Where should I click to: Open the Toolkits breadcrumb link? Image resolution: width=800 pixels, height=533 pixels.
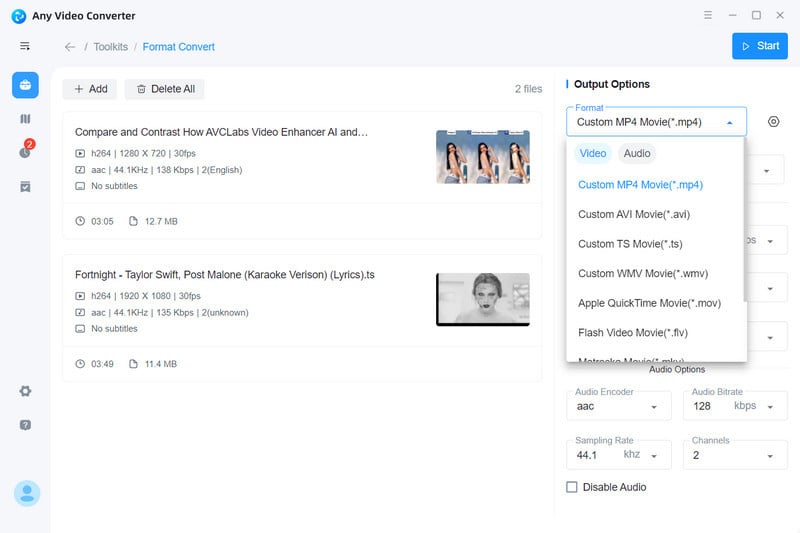(111, 47)
